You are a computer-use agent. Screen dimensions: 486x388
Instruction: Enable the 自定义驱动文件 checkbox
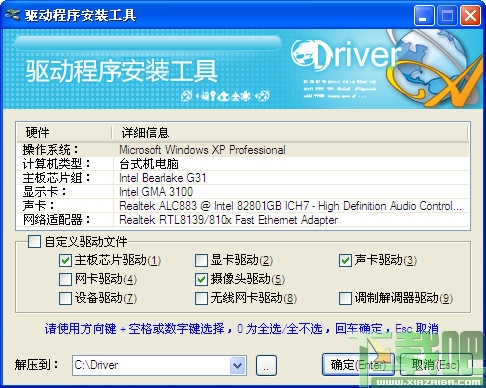click(x=34, y=242)
